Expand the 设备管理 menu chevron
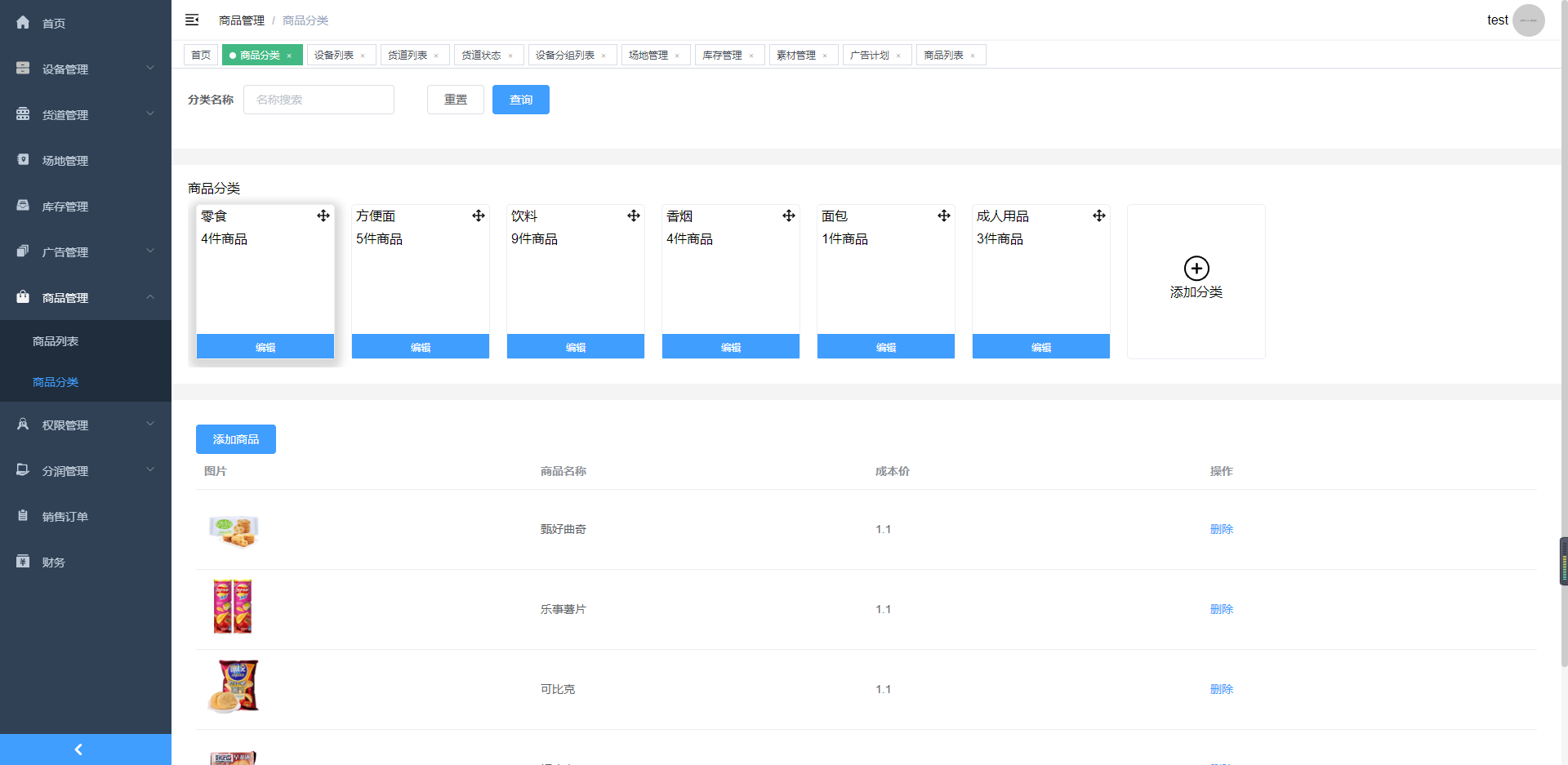Image resolution: width=1568 pixels, height=765 pixels. (x=150, y=68)
